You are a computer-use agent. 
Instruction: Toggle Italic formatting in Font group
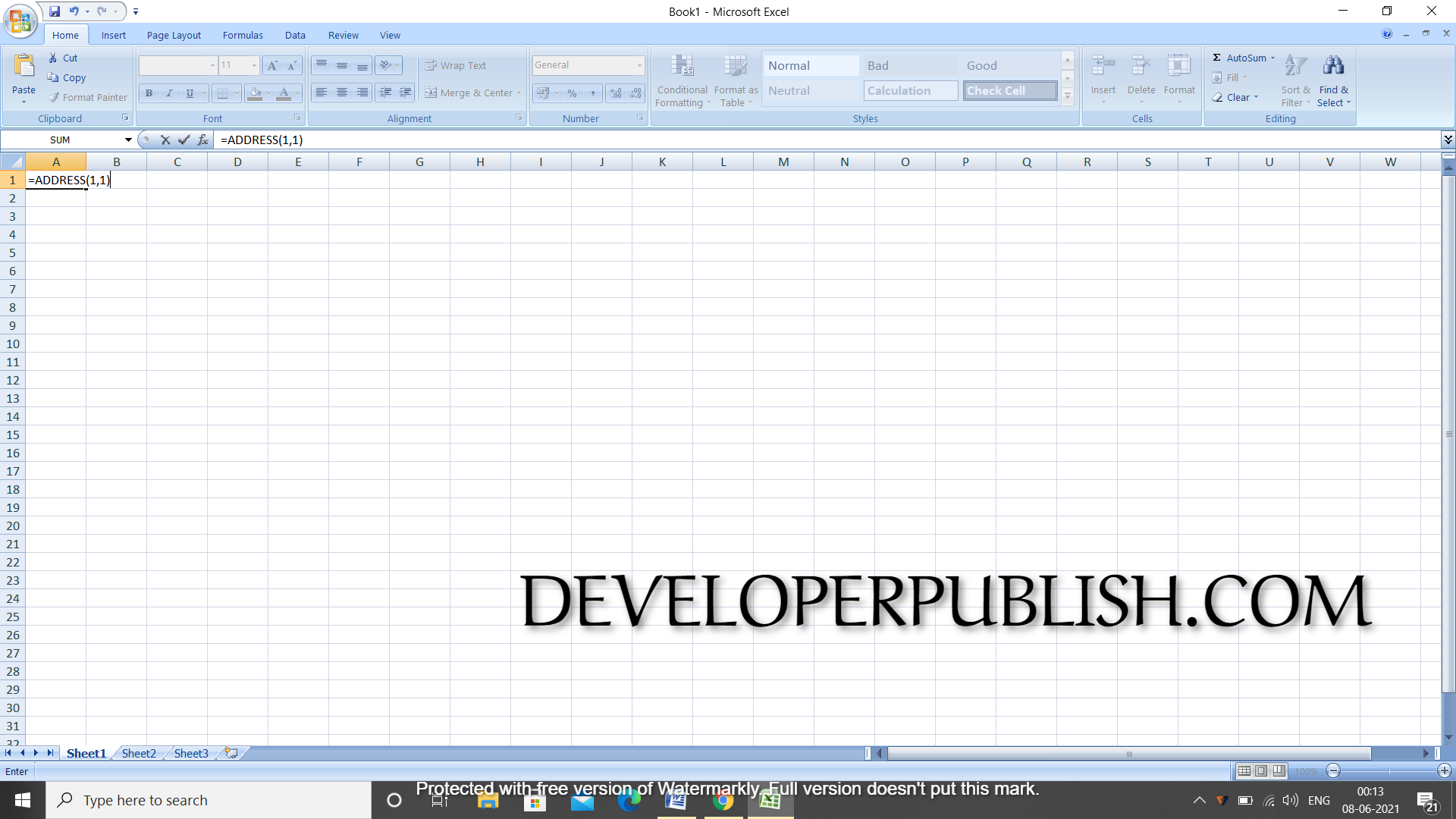click(169, 93)
